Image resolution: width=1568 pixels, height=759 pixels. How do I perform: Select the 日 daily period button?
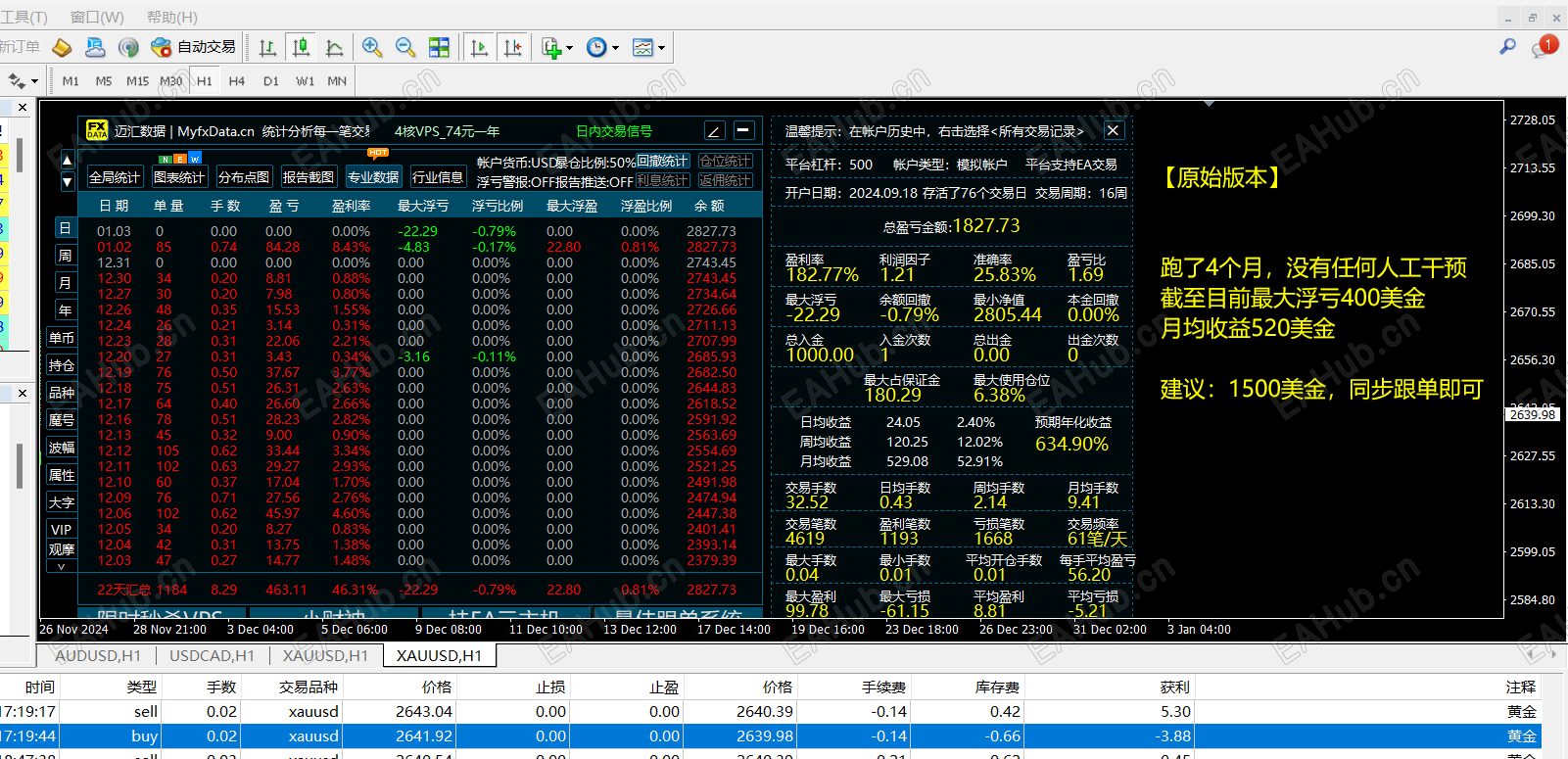(x=65, y=228)
